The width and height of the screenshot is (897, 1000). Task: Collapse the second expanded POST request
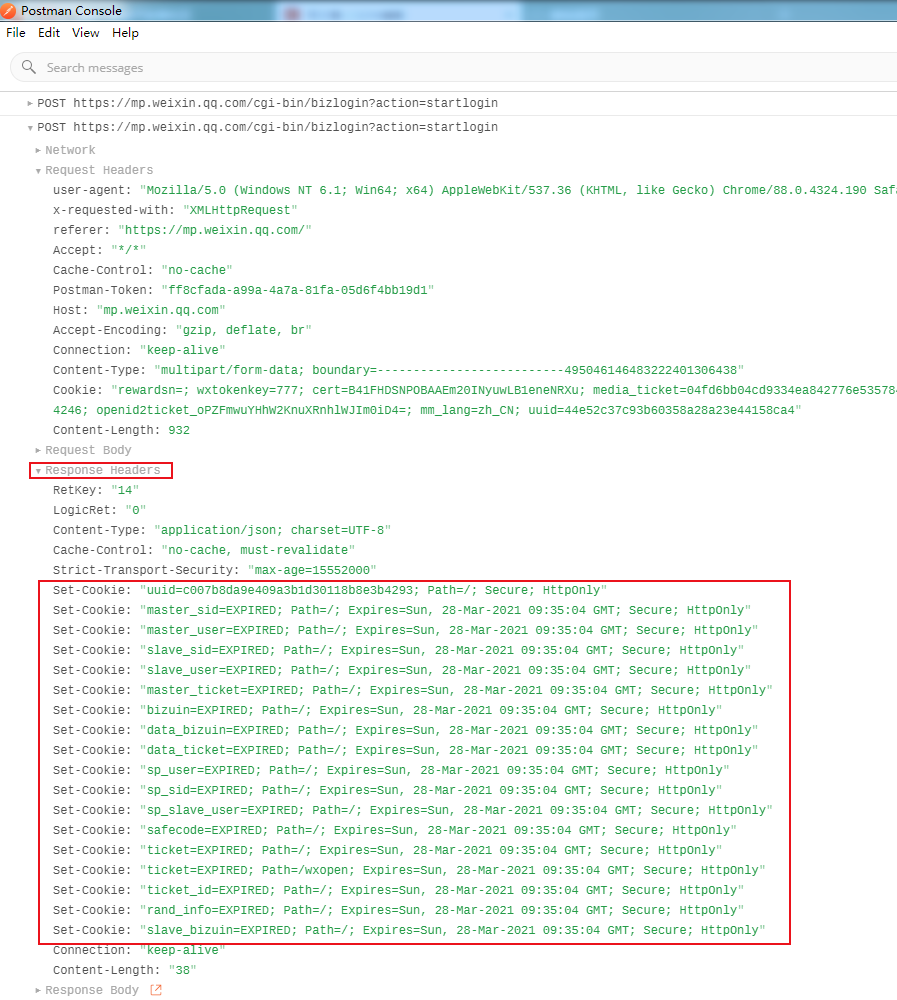[x=30, y=128]
